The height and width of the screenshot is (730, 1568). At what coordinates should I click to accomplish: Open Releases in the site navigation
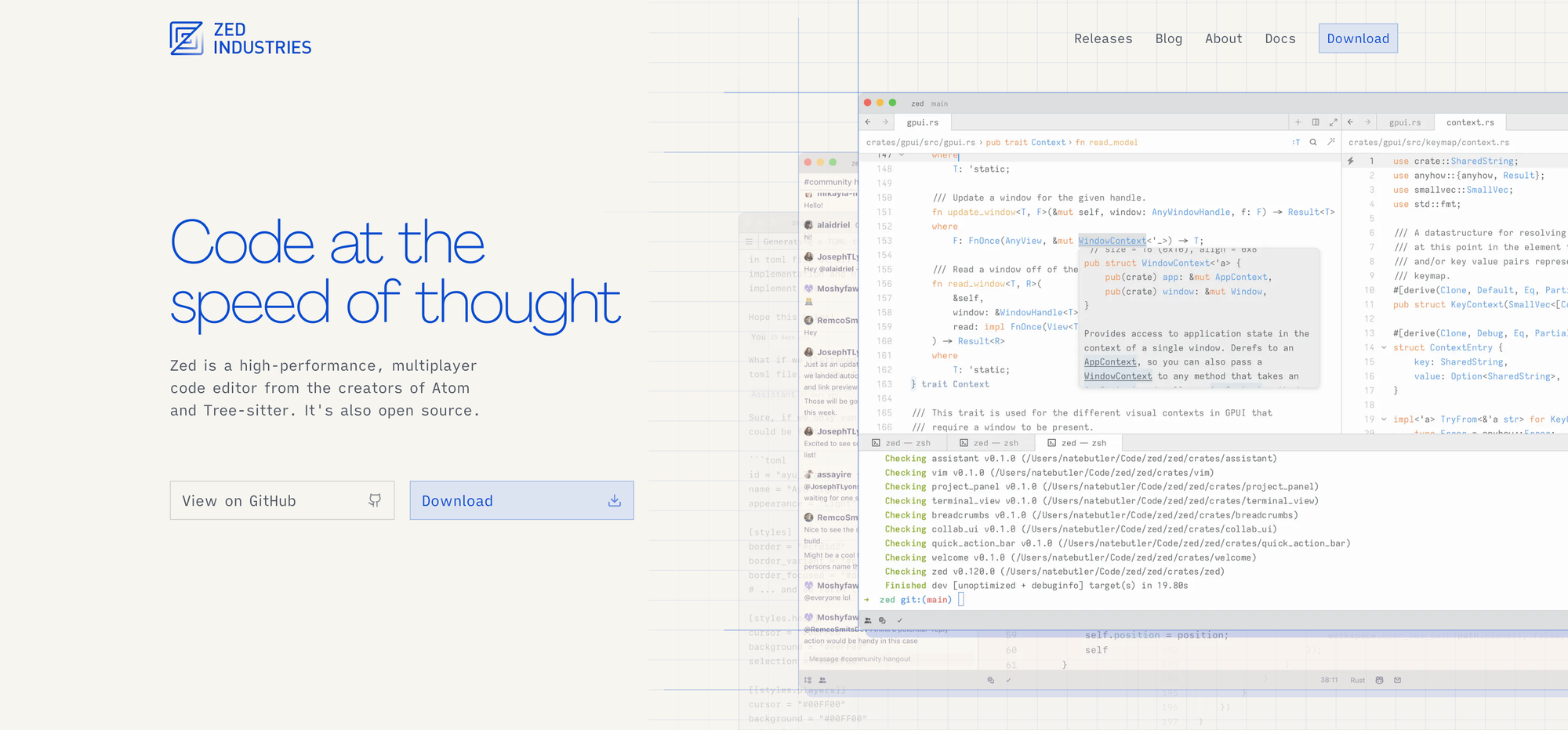coord(1103,38)
